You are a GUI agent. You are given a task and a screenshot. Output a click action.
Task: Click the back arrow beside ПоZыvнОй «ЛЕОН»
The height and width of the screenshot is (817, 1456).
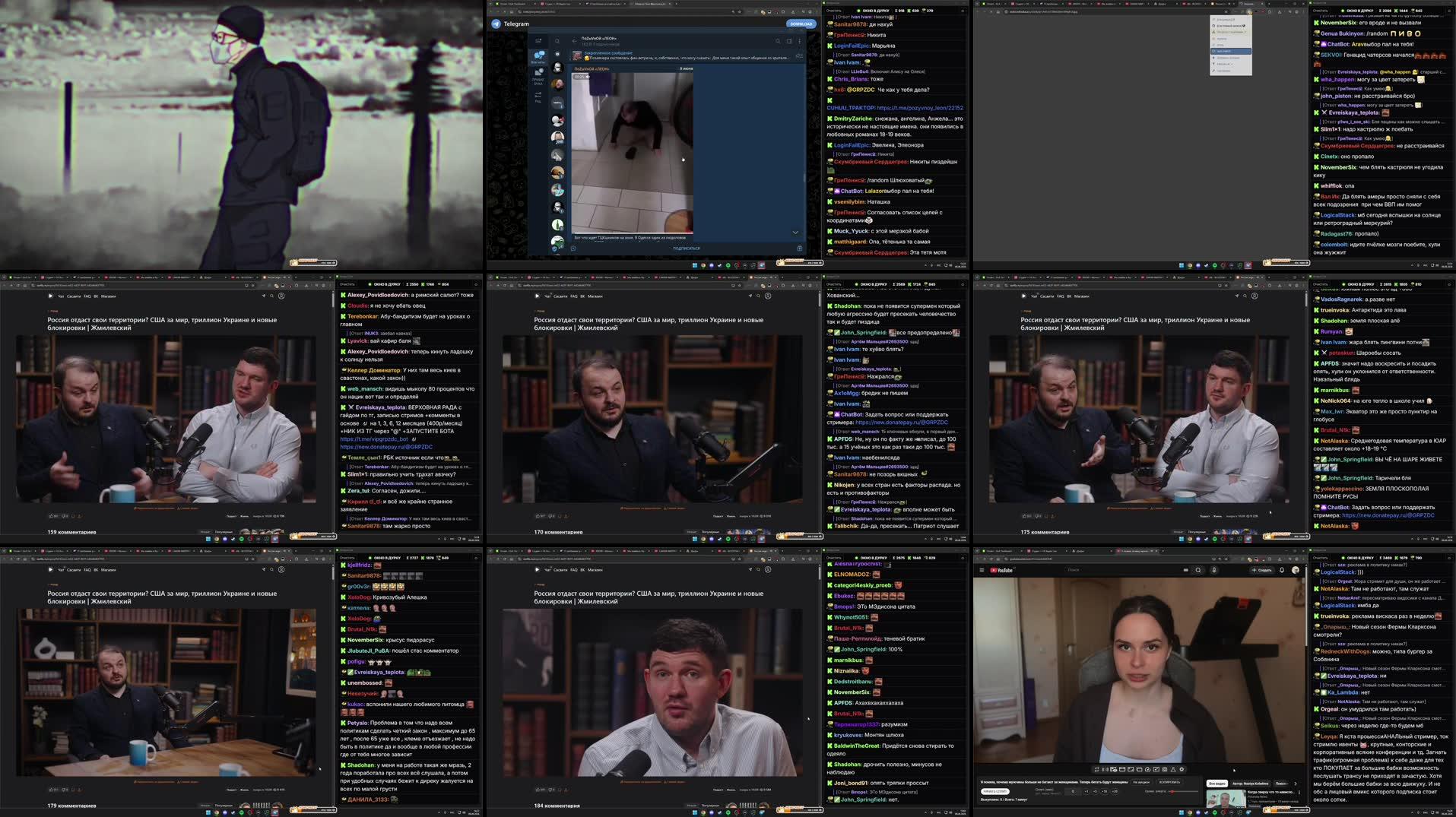575,41
